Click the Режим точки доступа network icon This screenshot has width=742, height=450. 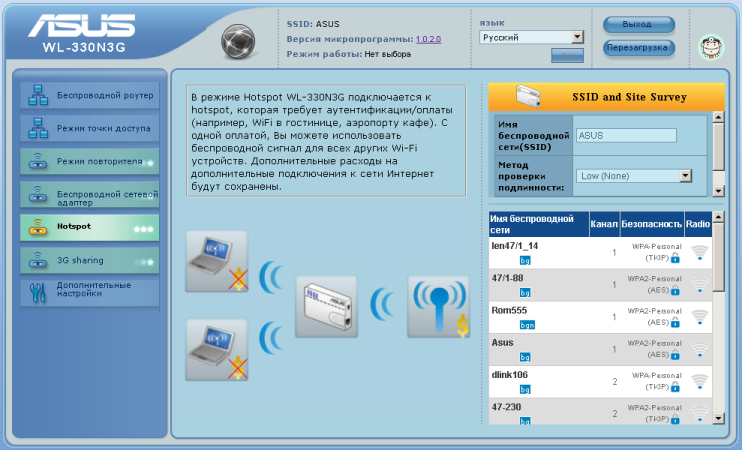(x=38, y=128)
